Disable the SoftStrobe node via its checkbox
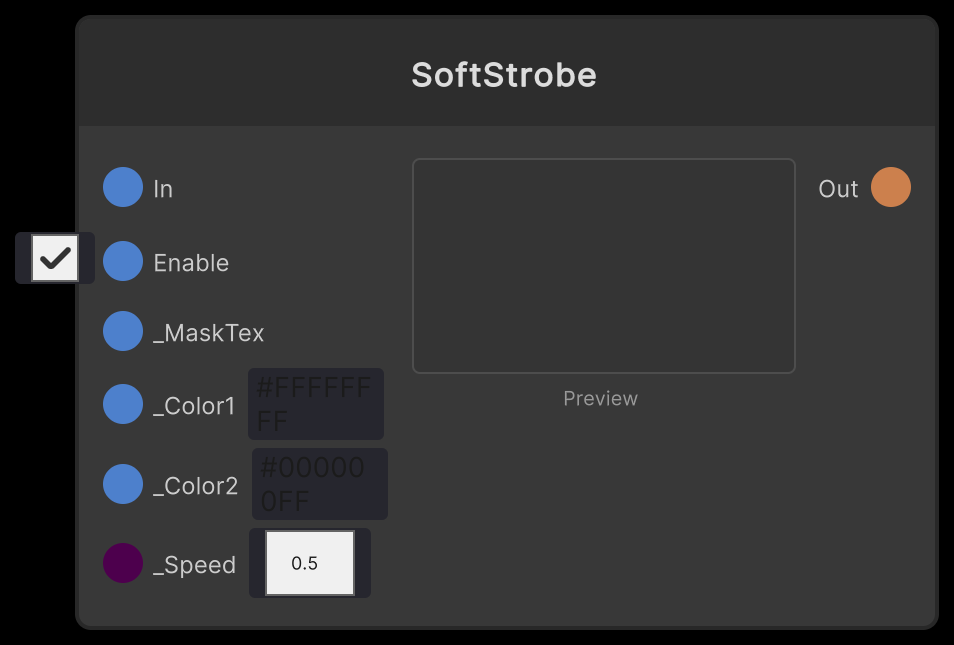Image resolution: width=954 pixels, height=645 pixels. pos(55,258)
